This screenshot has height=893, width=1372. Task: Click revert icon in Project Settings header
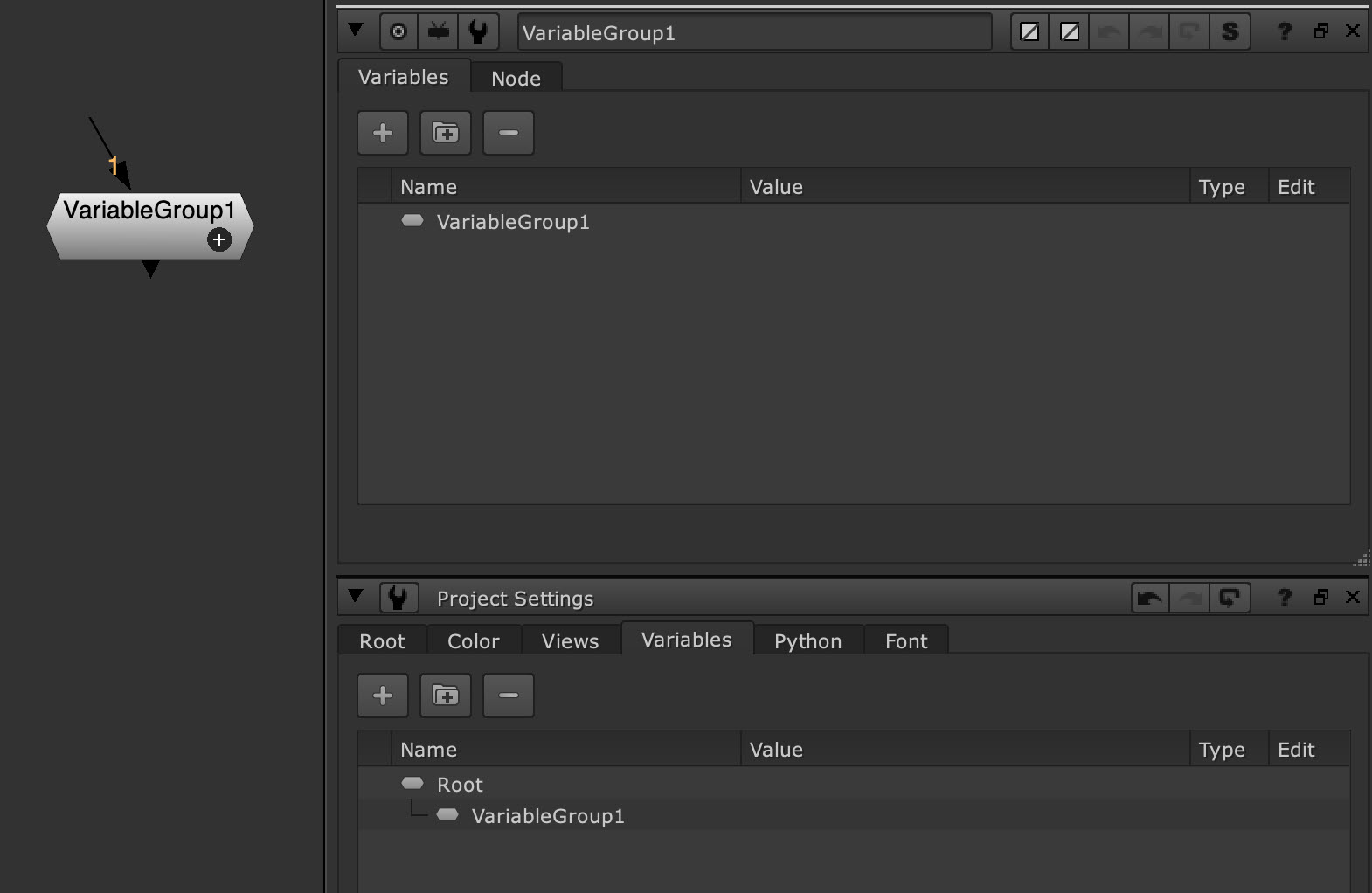click(1230, 598)
